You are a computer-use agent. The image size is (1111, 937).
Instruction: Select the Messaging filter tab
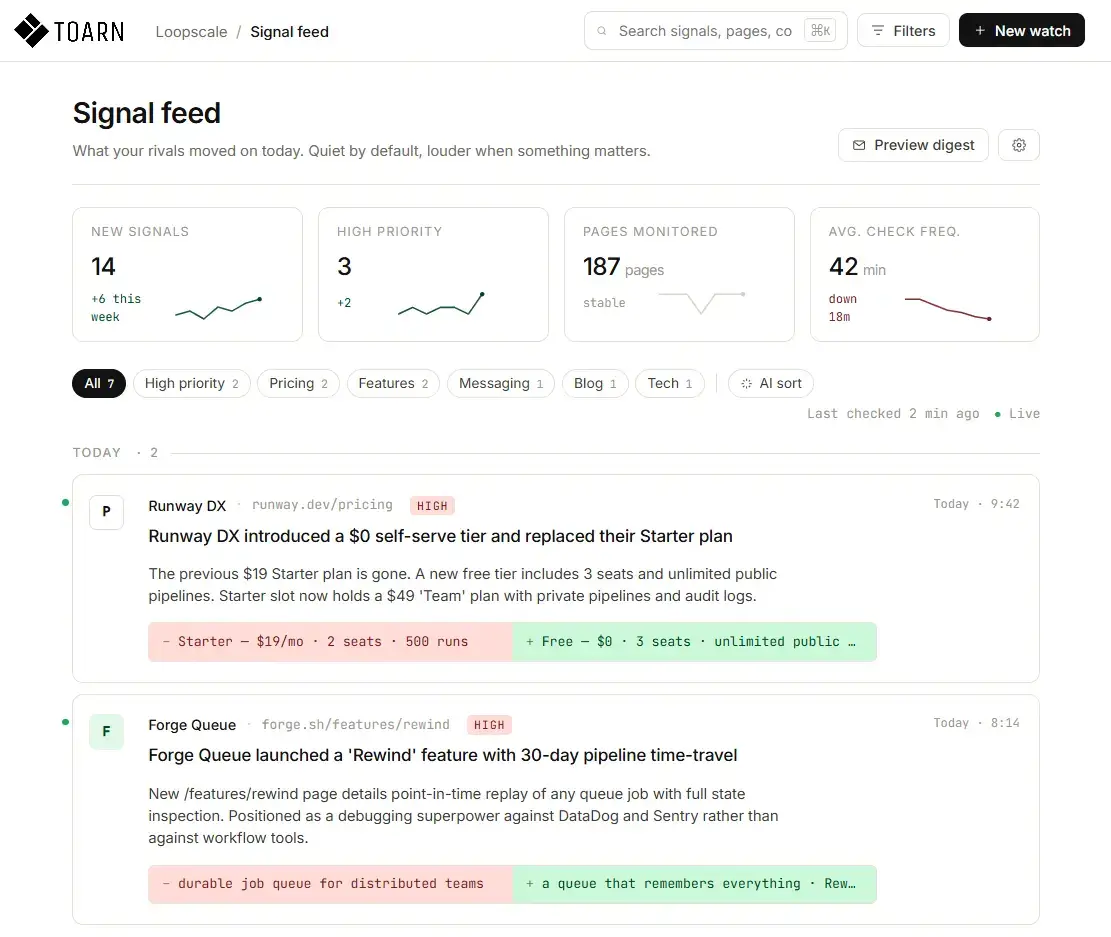point(501,383)
